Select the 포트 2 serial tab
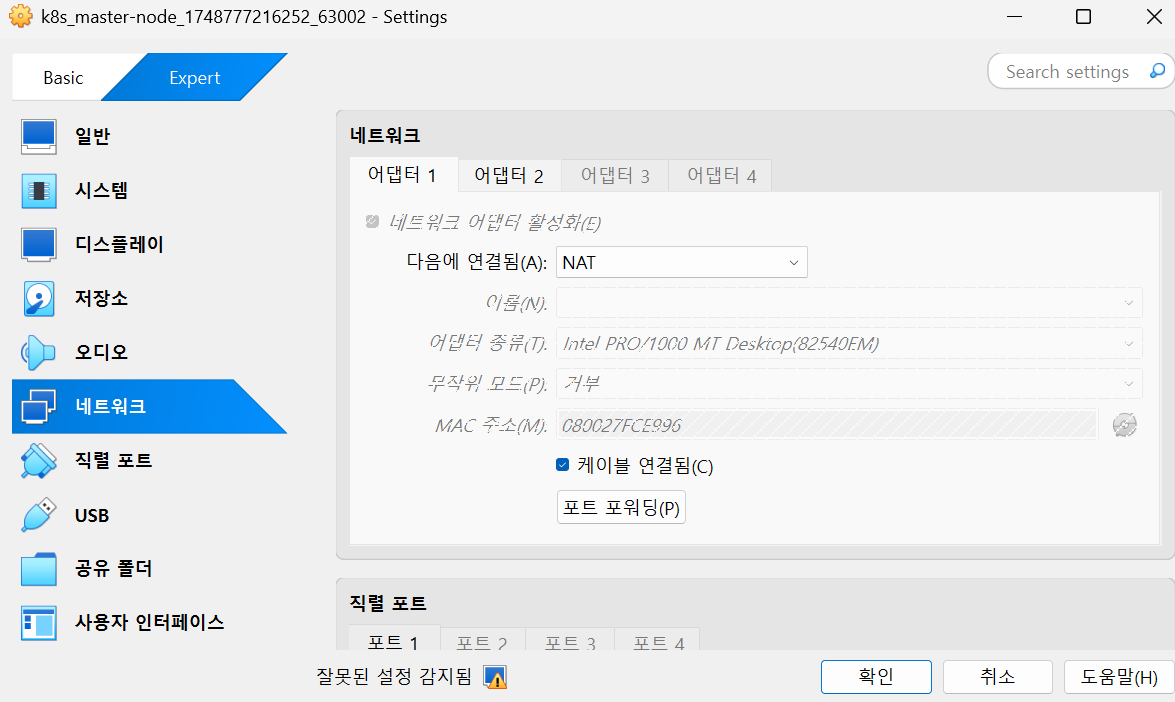The width and height of the screenshot is (1175, 702). [x=482, y=642]
